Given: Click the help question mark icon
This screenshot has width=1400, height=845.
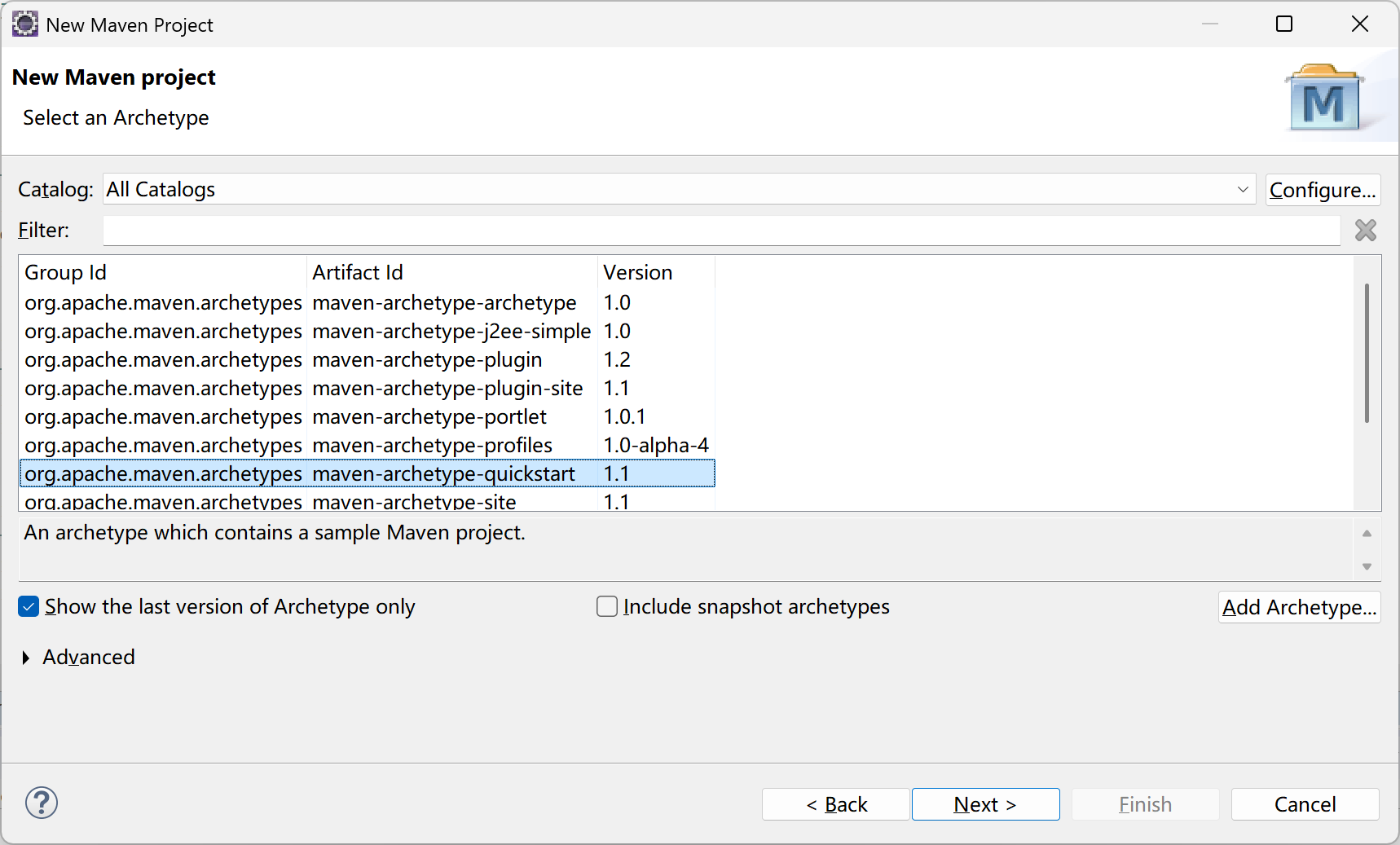Looking at the screenshot, I should [x=42, y=803].
